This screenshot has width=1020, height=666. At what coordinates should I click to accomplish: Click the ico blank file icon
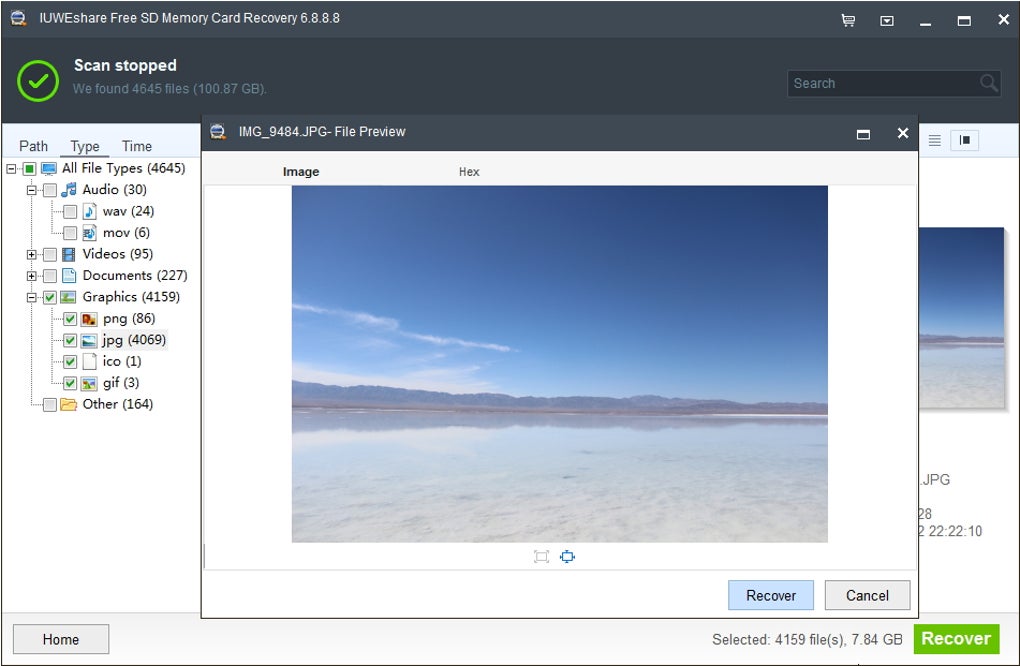90,362
